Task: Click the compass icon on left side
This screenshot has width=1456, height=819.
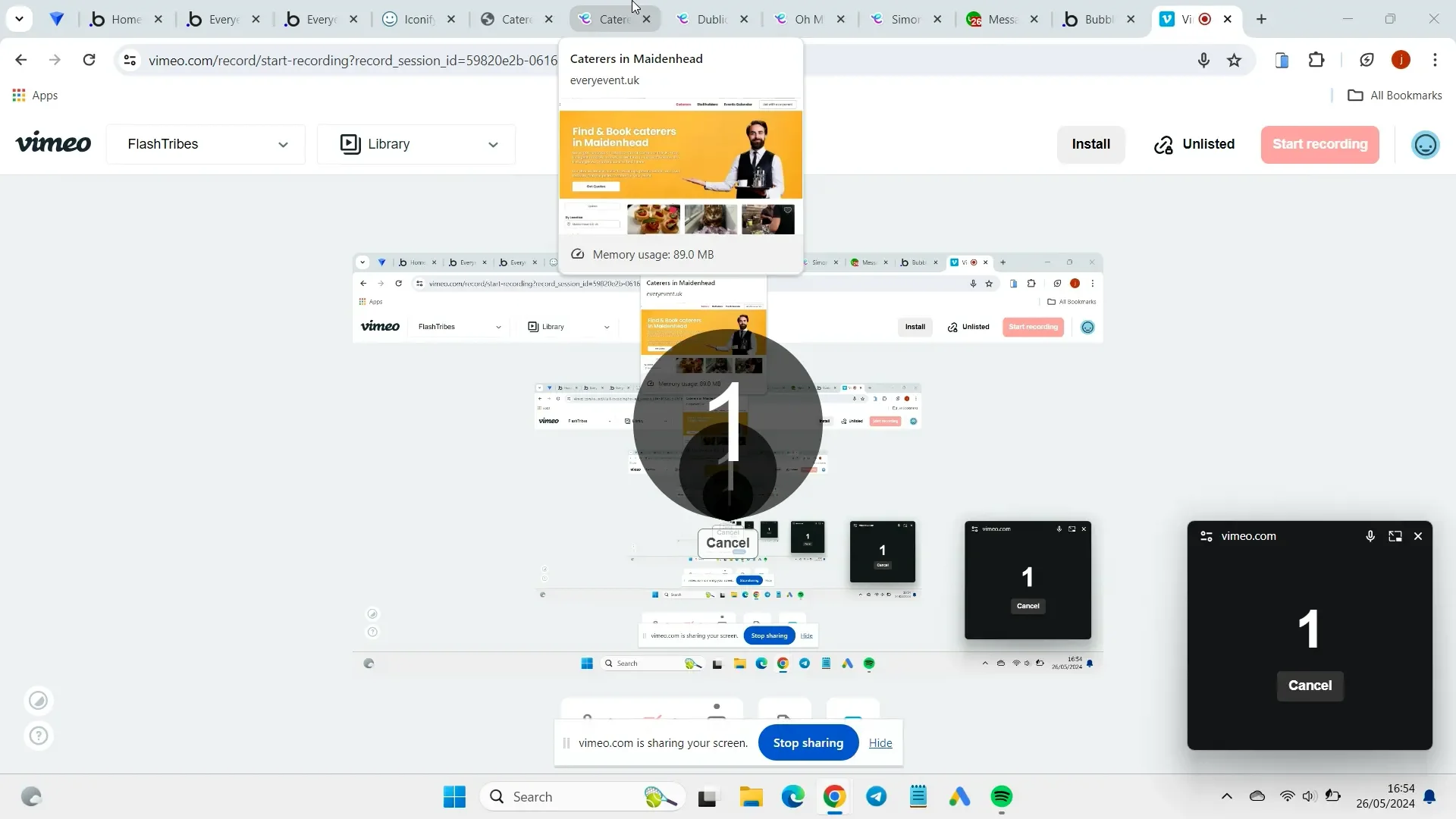Action: pos(39,701)
